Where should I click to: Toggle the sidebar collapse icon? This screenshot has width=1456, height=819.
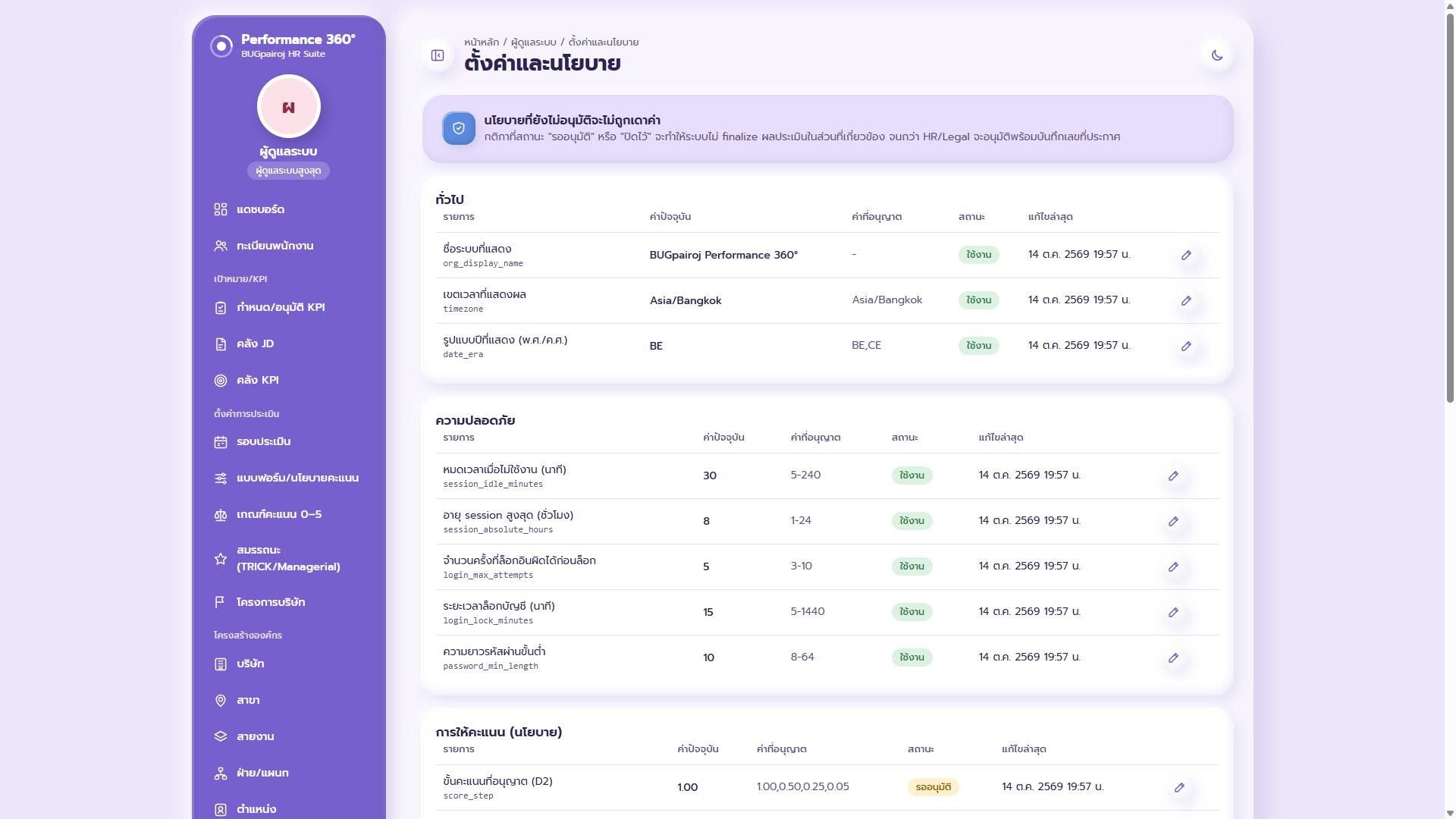[x=438, y=55]
